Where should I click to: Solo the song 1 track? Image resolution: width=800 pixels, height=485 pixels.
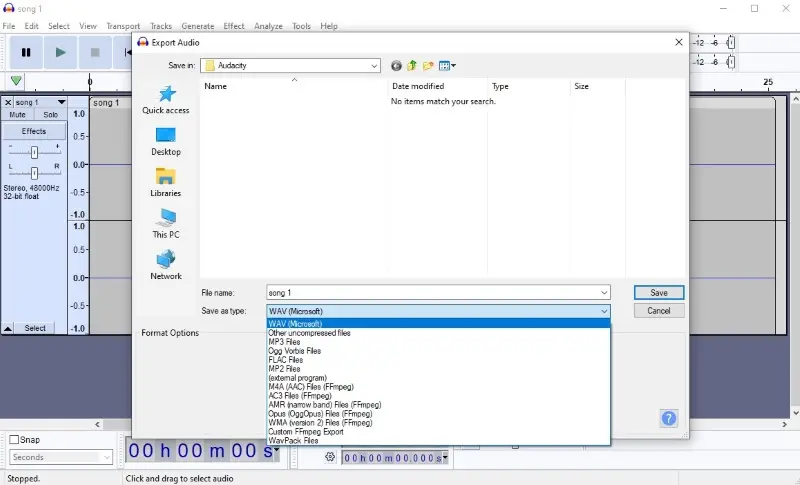[x=51, y=115]
